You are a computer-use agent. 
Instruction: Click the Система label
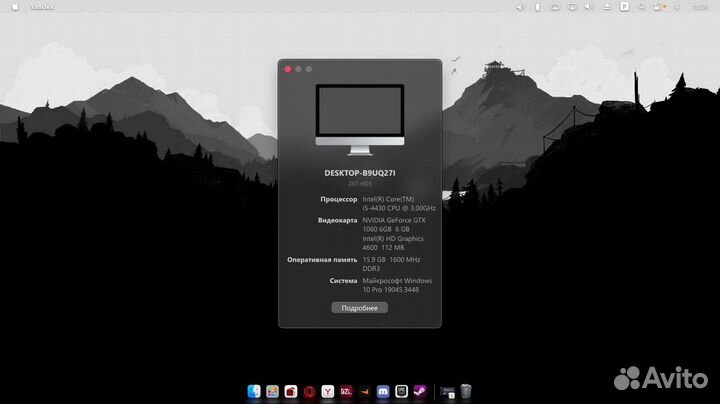[x=343, y=281]
